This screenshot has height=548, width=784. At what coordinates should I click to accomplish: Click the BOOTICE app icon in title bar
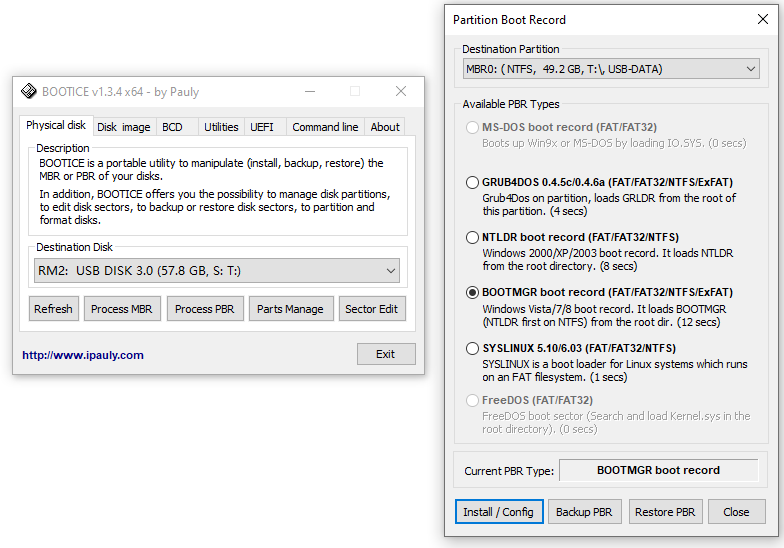pyautogui.click(x=28, y=91)
